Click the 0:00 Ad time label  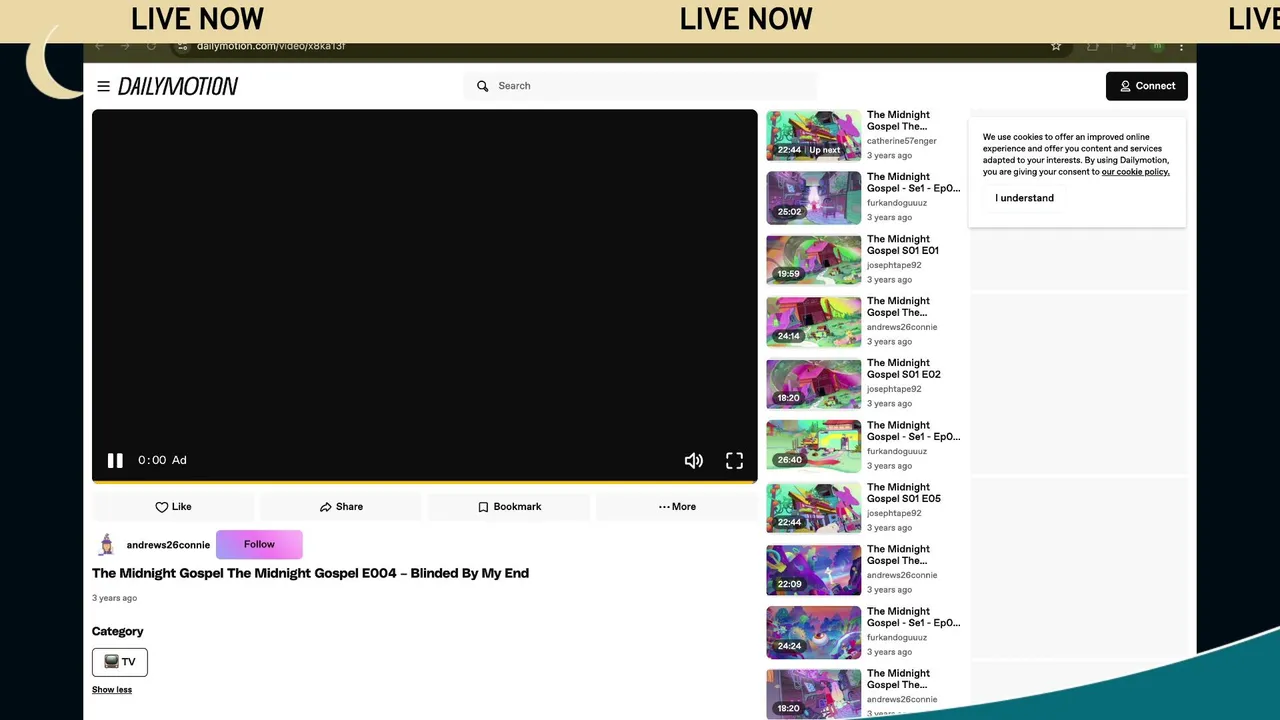(x=162, y=460)
